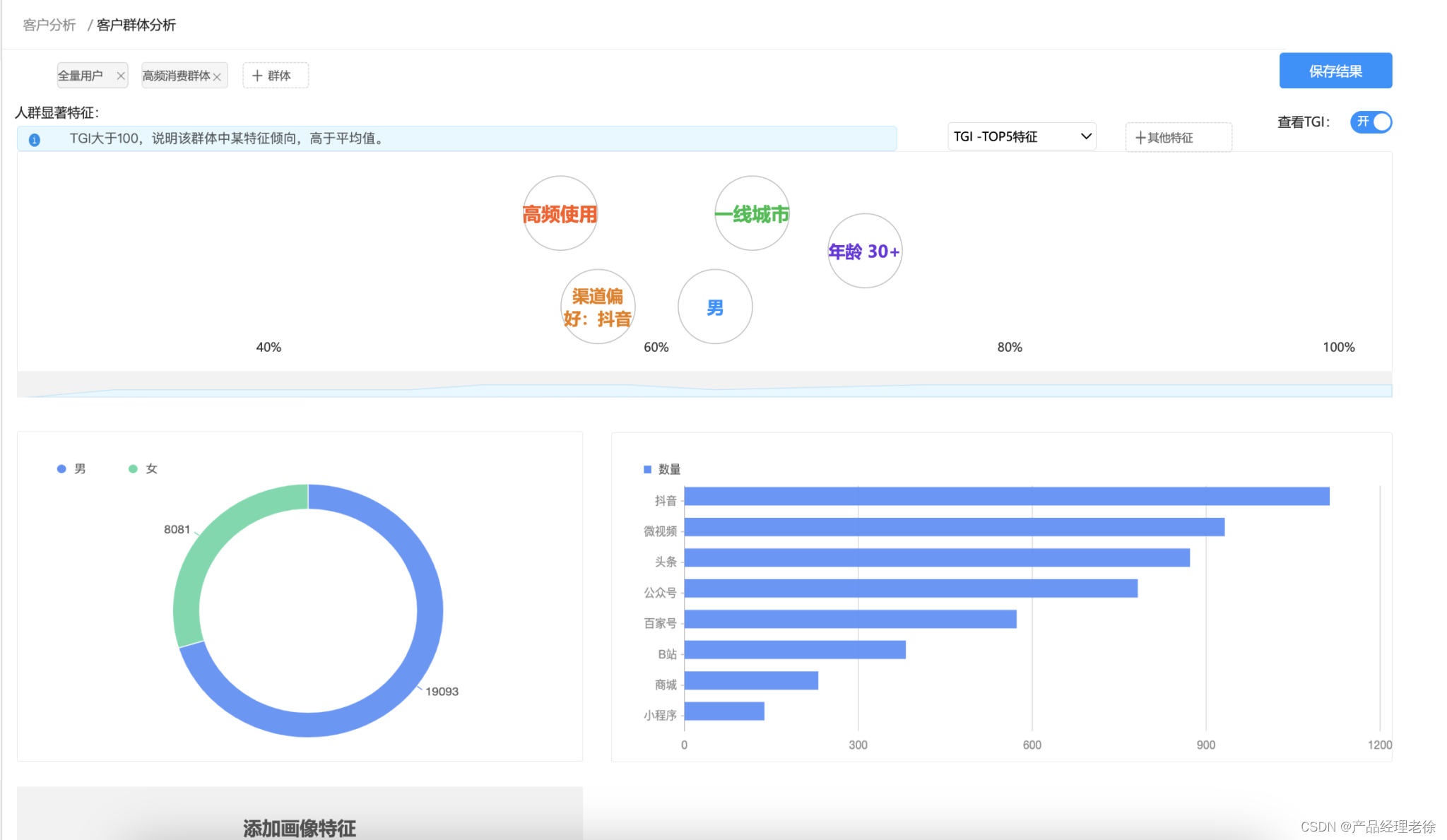Image resolution: width=1447 pixels, height=840 pixels.
Task: Toggle 男 legend in donut chart
Action: pos(71,469)
